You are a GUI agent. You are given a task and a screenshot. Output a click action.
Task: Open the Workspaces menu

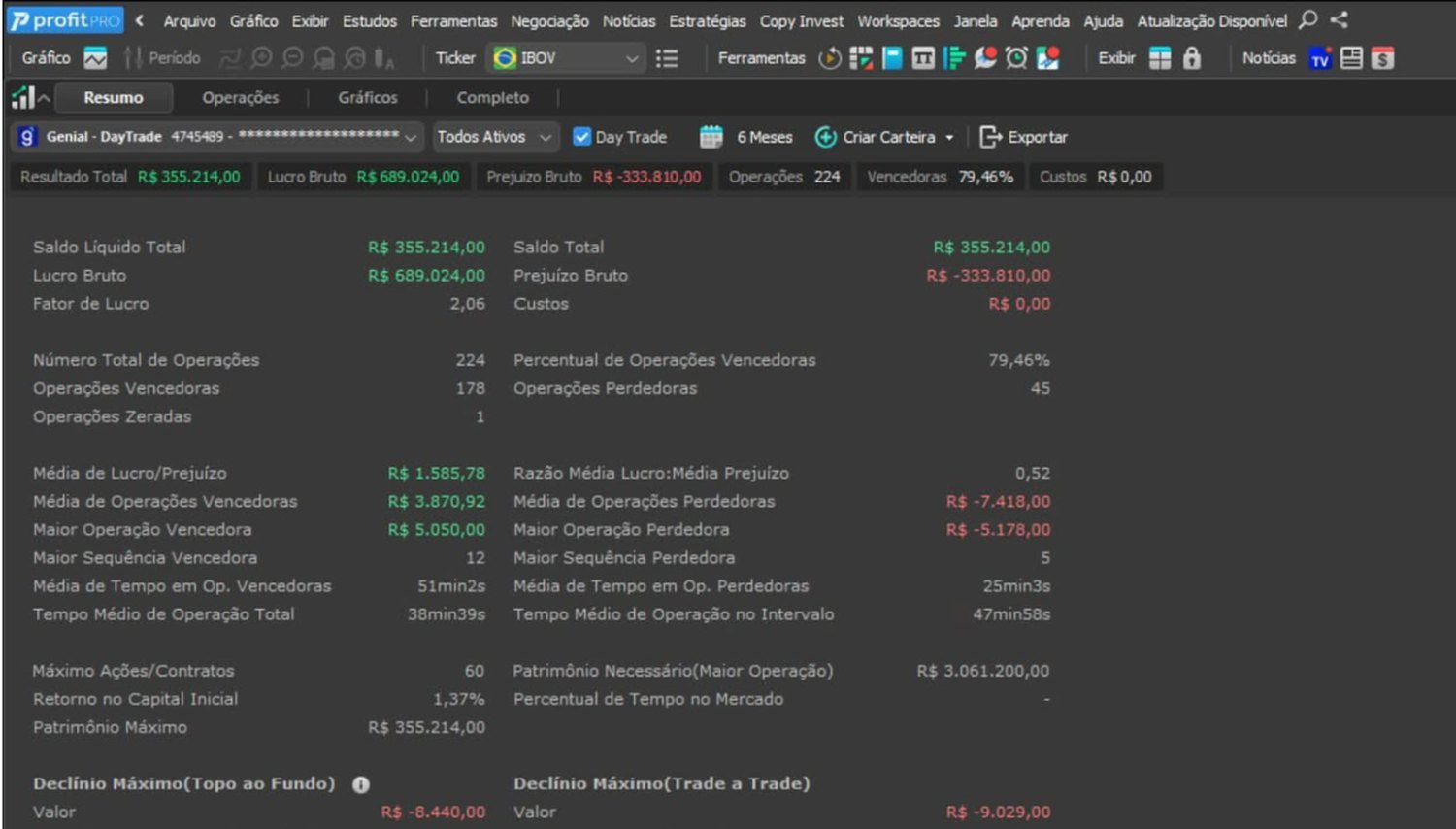point(898,20)
